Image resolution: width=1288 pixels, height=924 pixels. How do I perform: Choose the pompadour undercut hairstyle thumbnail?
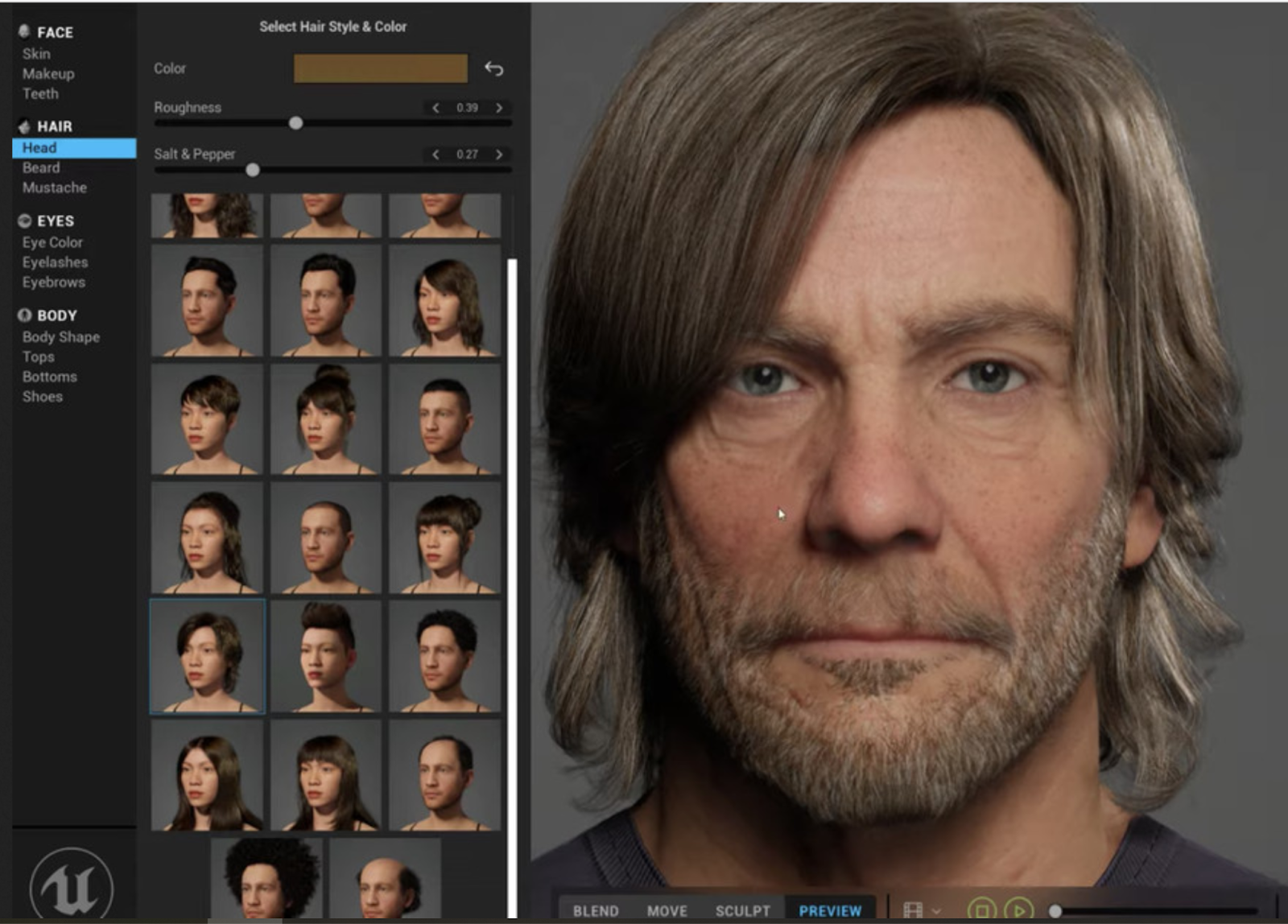pyautogui.click(x=326, y=656)
